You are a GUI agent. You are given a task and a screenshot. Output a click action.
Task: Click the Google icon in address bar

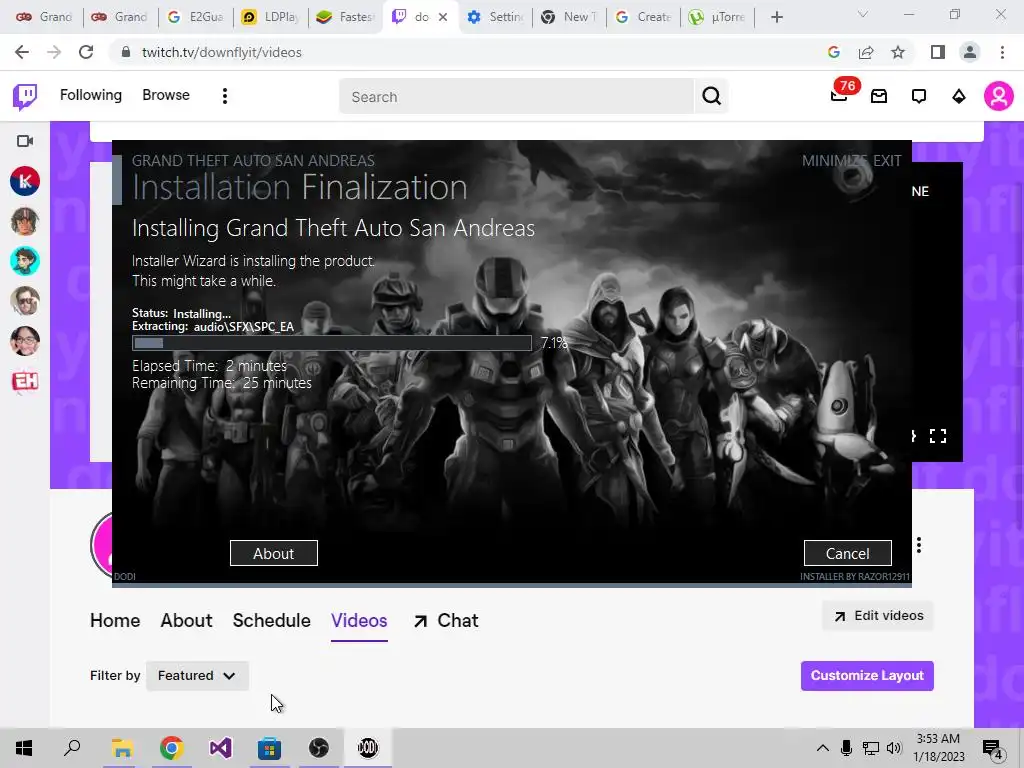834,52
